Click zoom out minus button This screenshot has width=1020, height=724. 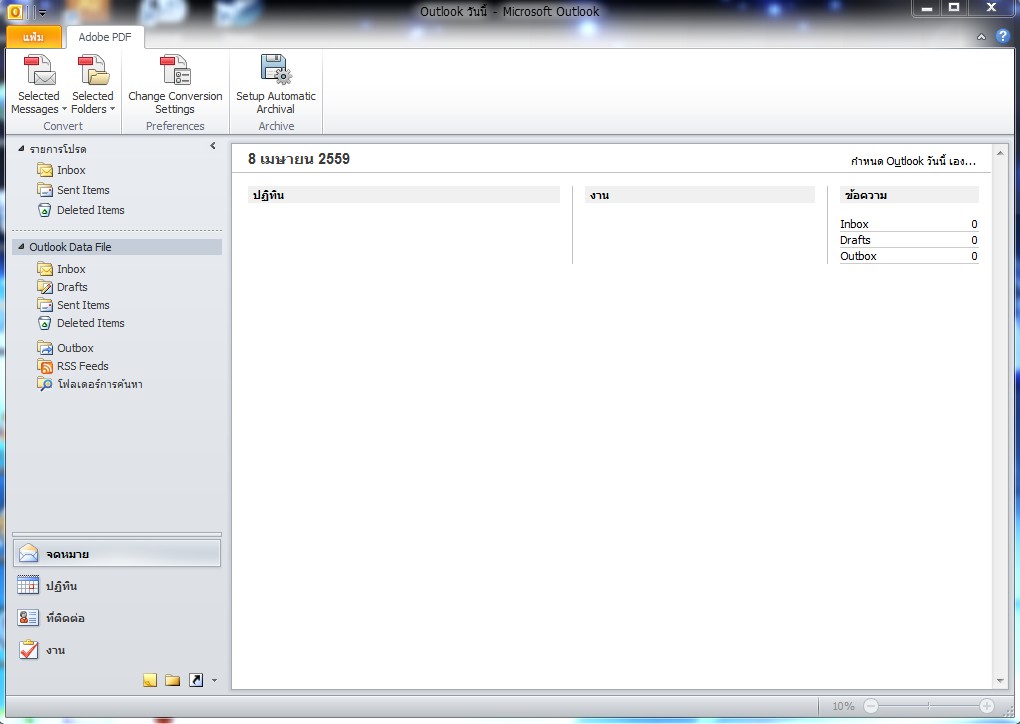tap(870, 706)
